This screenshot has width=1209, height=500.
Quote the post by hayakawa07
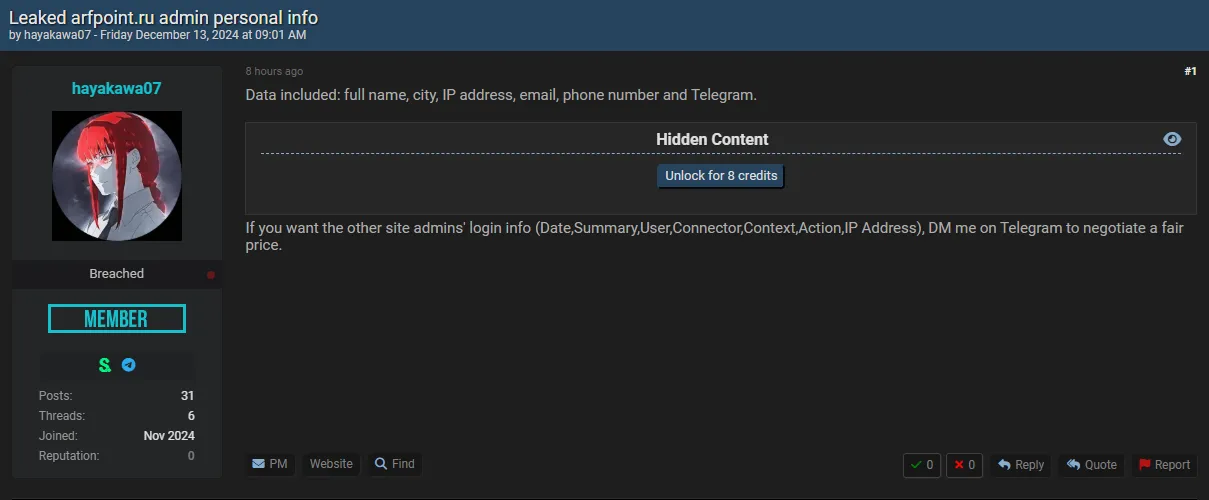[1091, 465]
